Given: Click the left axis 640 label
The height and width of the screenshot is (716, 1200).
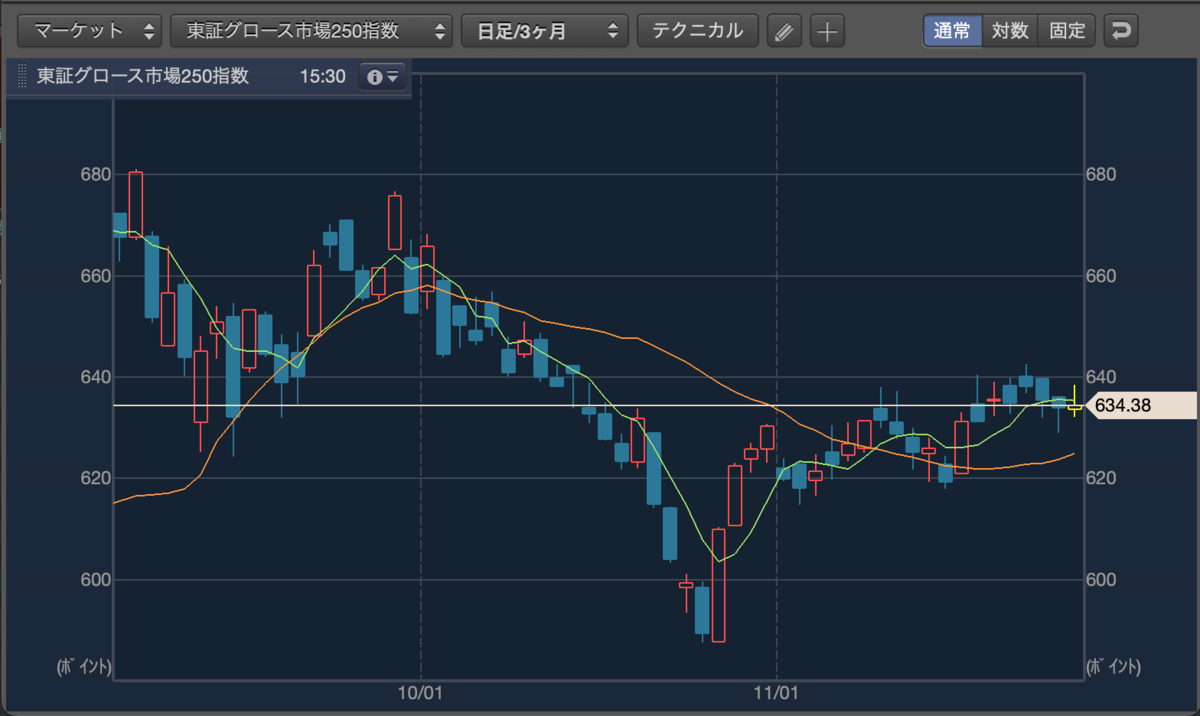Looking at the screenshot, I should 95,377.
